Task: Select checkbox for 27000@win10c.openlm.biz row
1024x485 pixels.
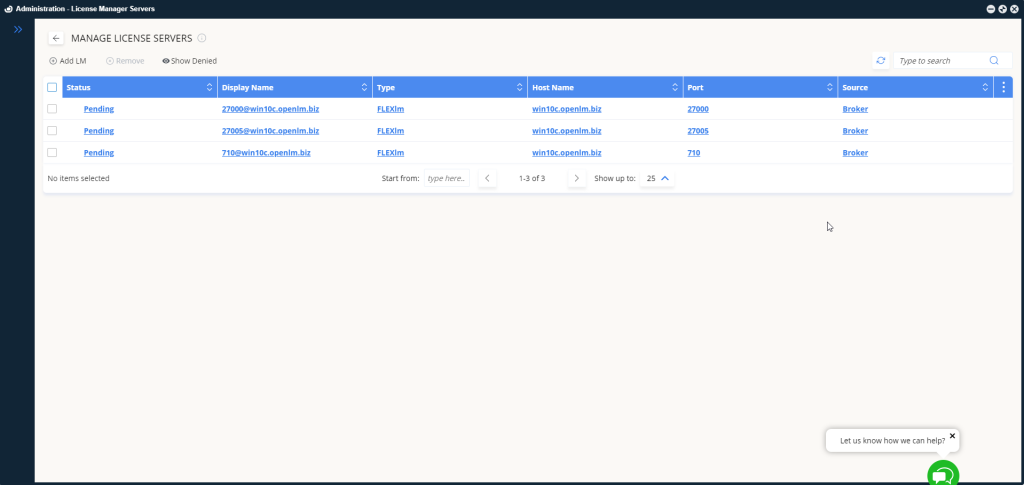Action: [52, 109]
